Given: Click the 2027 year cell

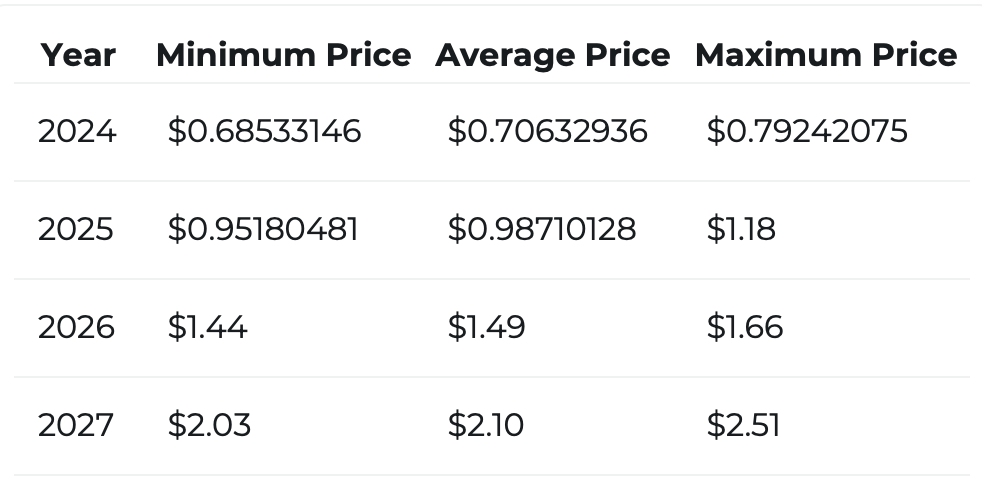Looking at the screenshot, I should pos(76,425).
